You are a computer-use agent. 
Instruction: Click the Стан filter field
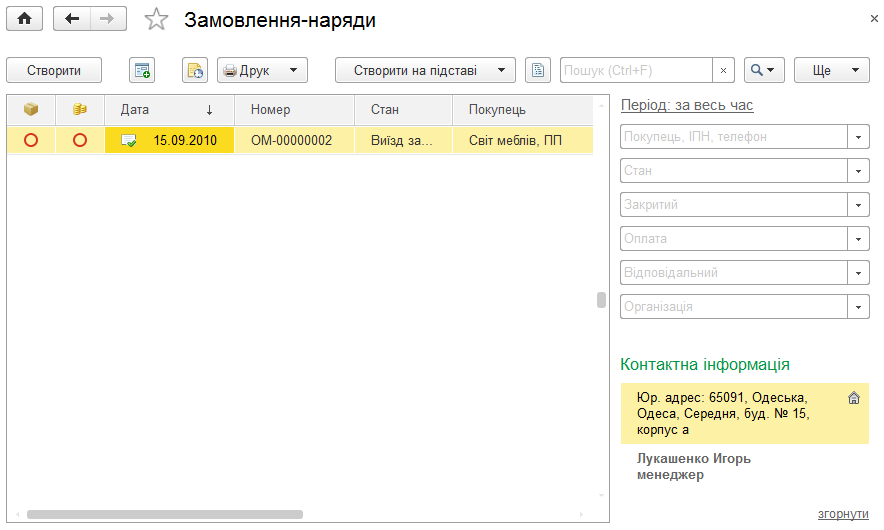click(x=733, y=171)
